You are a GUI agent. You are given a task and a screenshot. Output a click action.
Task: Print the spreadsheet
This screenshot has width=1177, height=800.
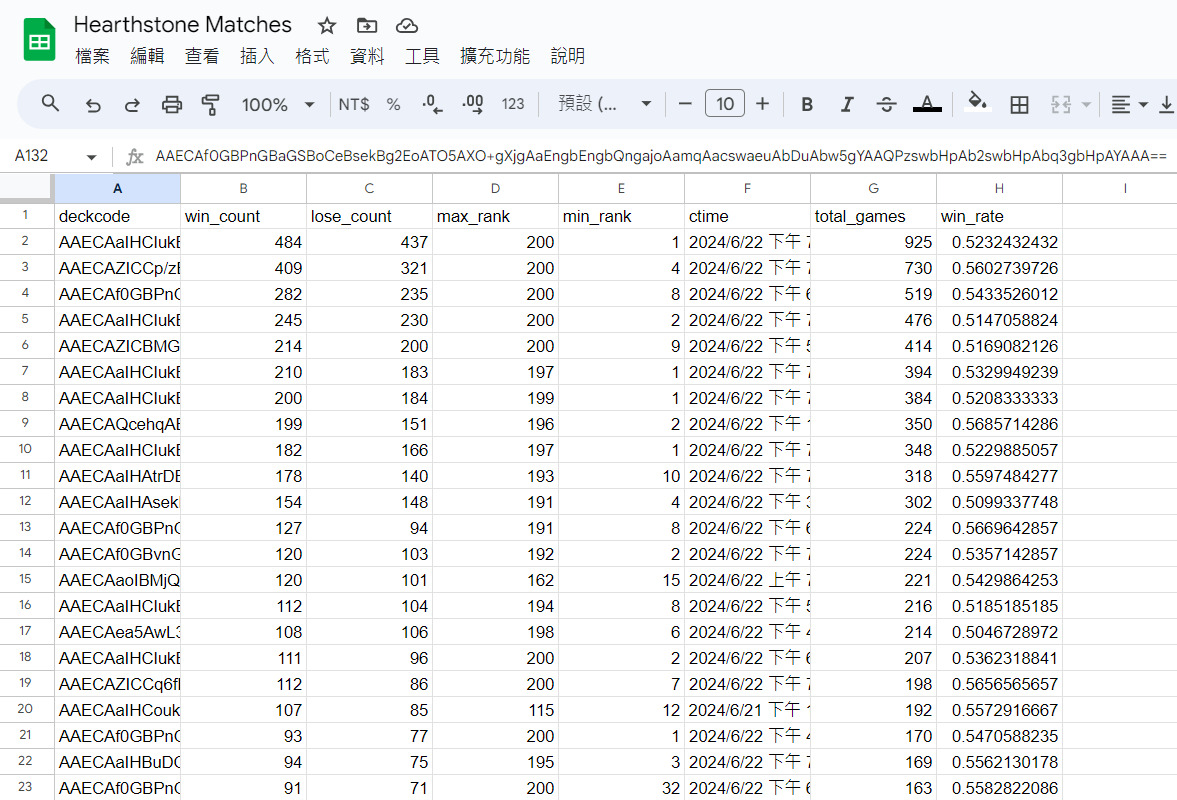tap(172, 104)
